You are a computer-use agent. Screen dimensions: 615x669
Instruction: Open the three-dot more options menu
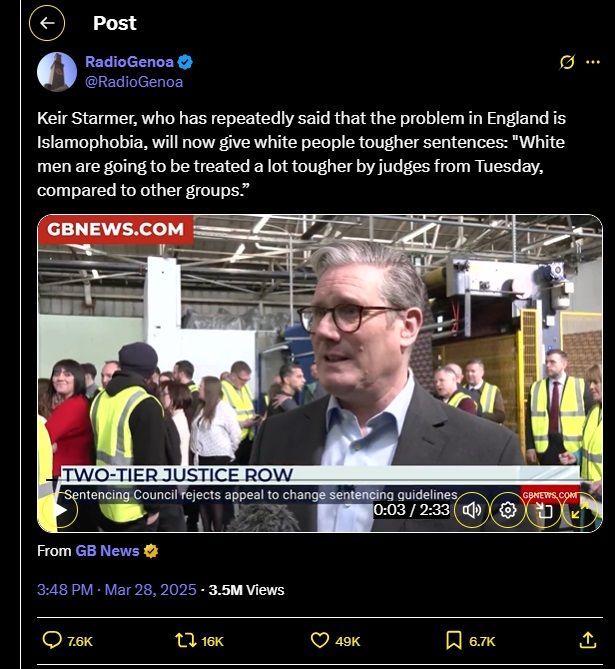[x=593, y=62]
